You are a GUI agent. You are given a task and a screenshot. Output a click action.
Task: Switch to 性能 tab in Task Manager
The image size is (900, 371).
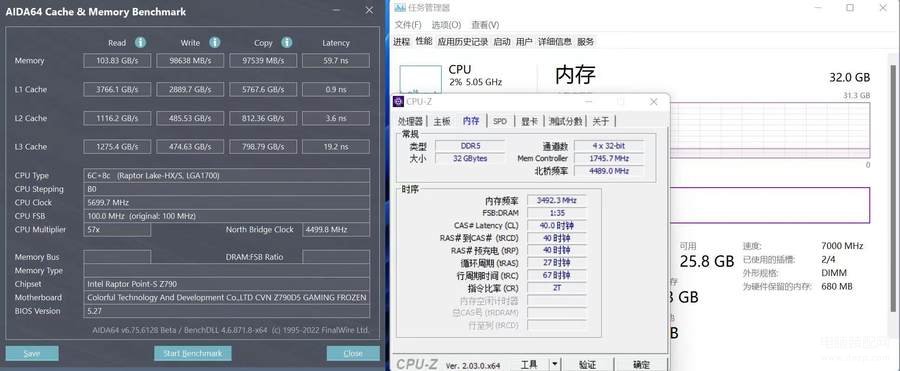click(x=424, y=41)
